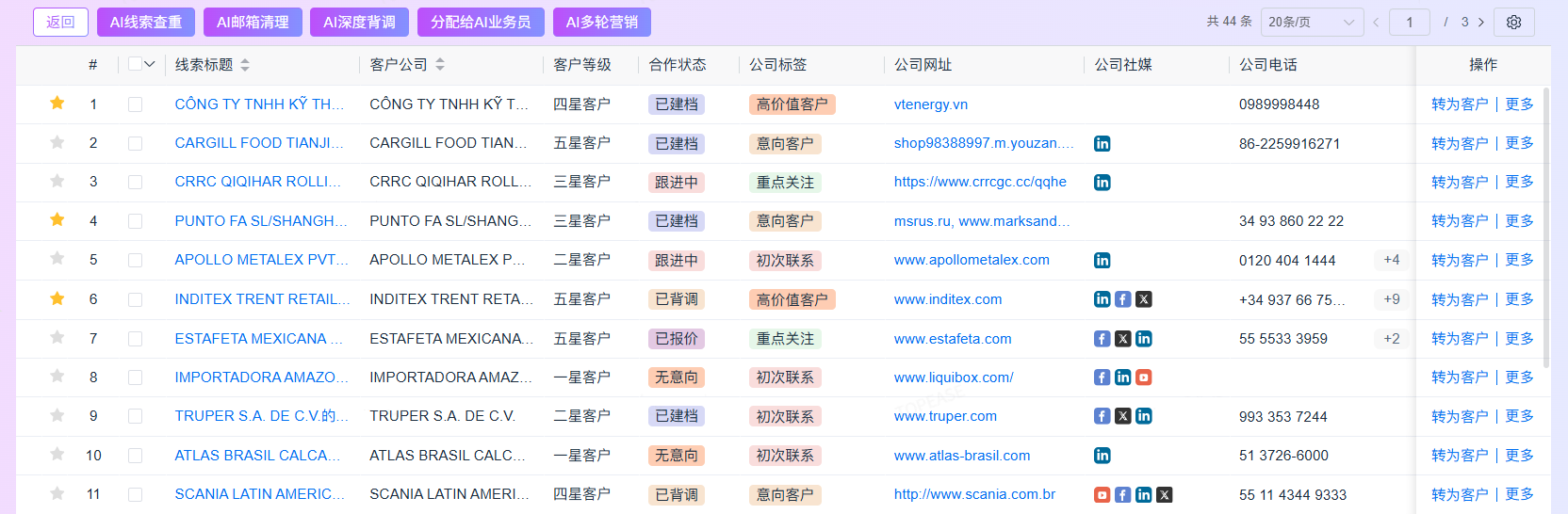Open table settings gear icon
The image size is (1568, 514).
1513,22
